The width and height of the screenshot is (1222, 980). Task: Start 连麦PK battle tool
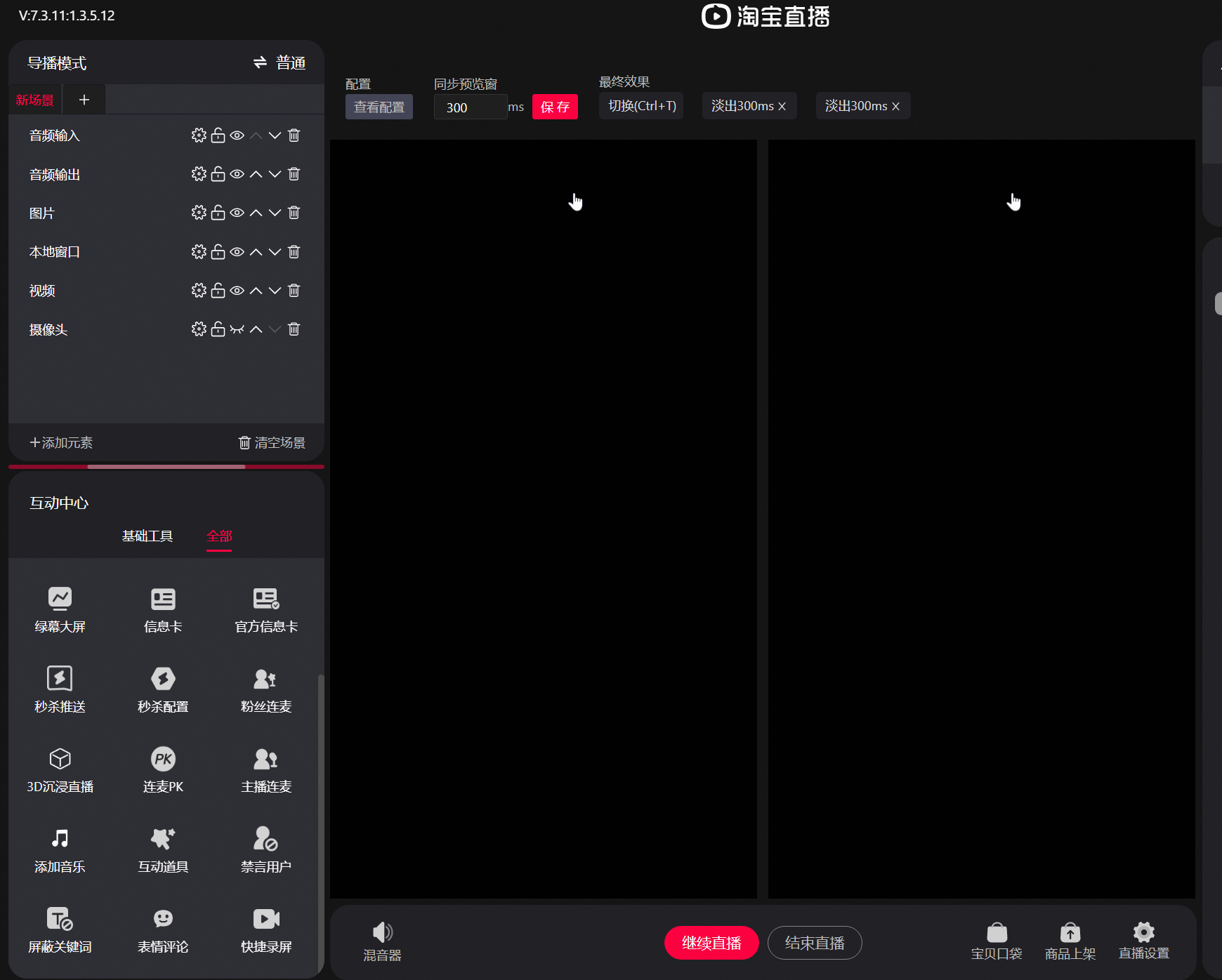coord(163,769)
